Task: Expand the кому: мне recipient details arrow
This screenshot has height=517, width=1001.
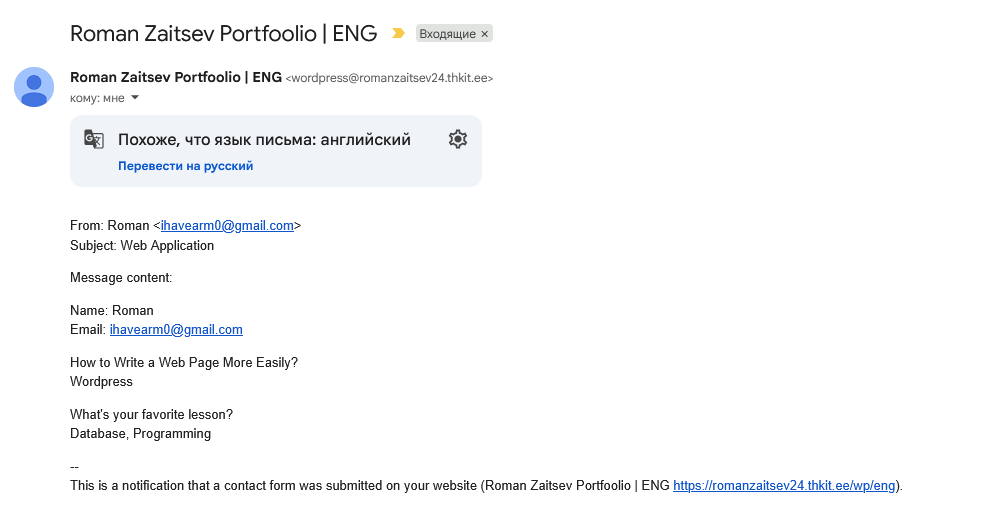Action: [x=135, y=97]
